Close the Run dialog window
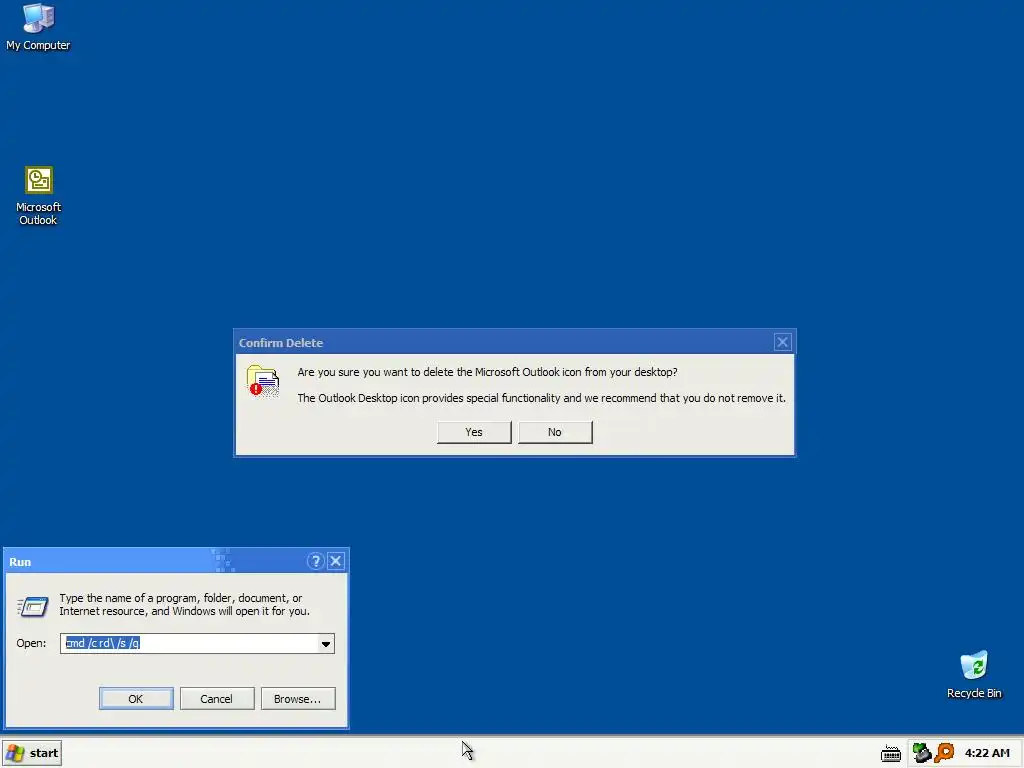This screenshot has width=1024, height=768. tap(336, 561)
